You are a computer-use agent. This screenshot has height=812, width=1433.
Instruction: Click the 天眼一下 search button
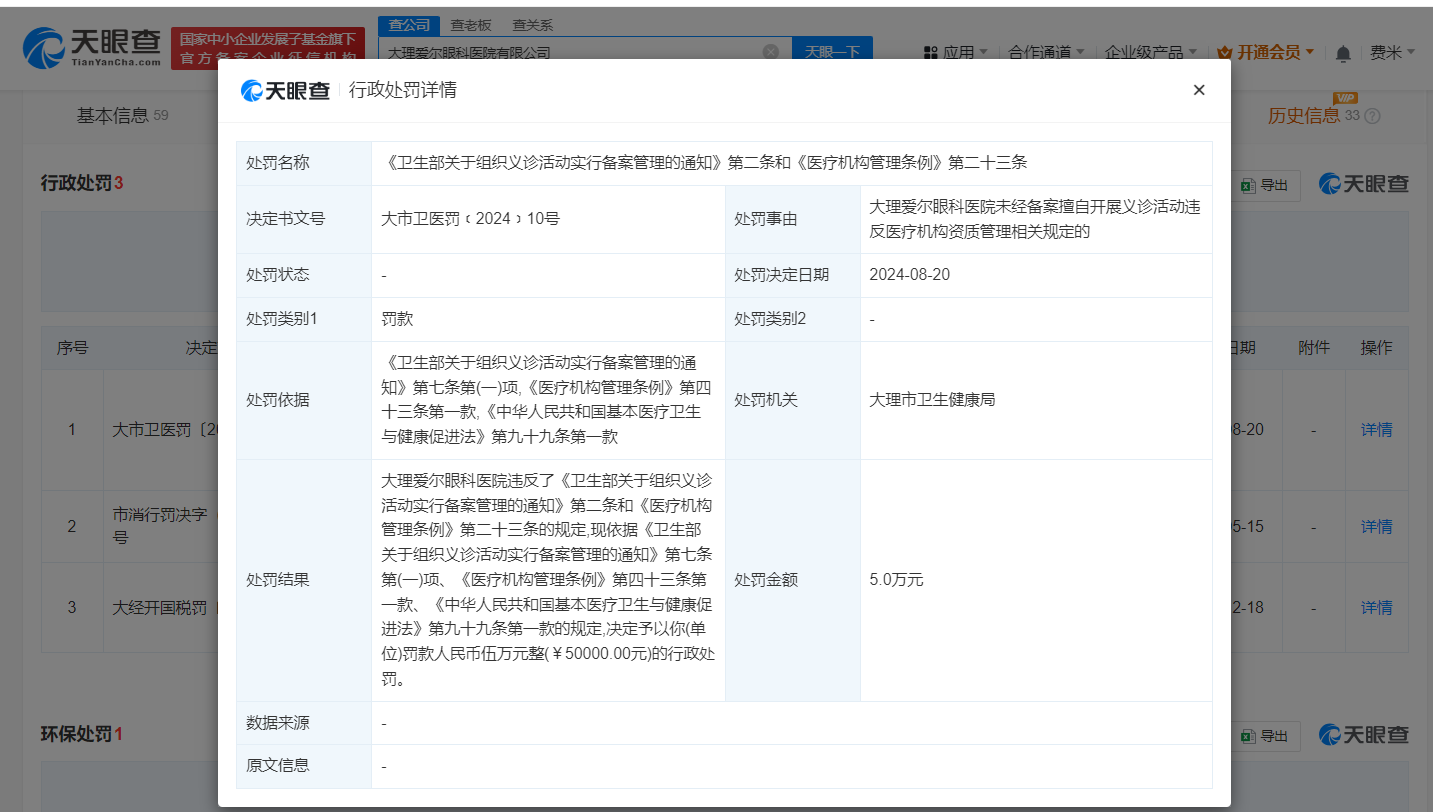click(833, 49)
